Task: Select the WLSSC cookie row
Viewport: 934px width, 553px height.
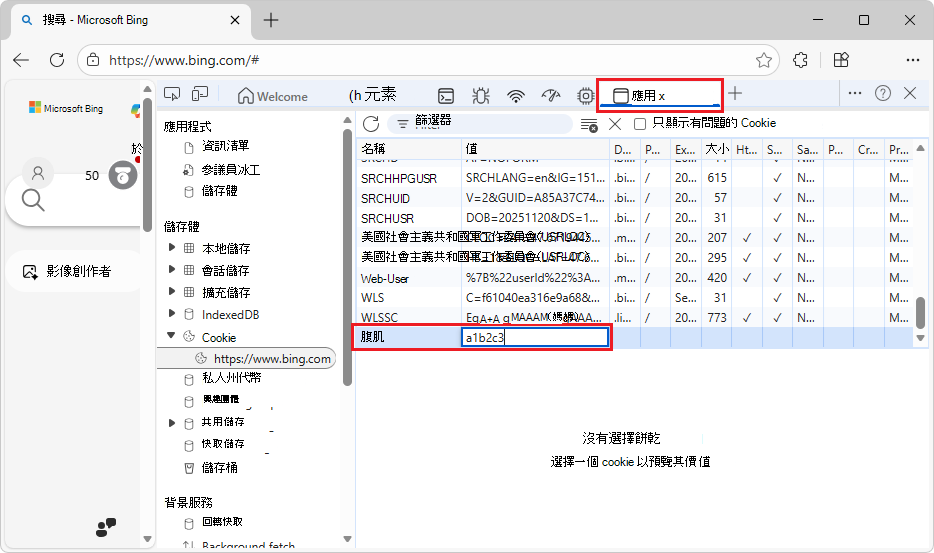Action: (634, 318)
